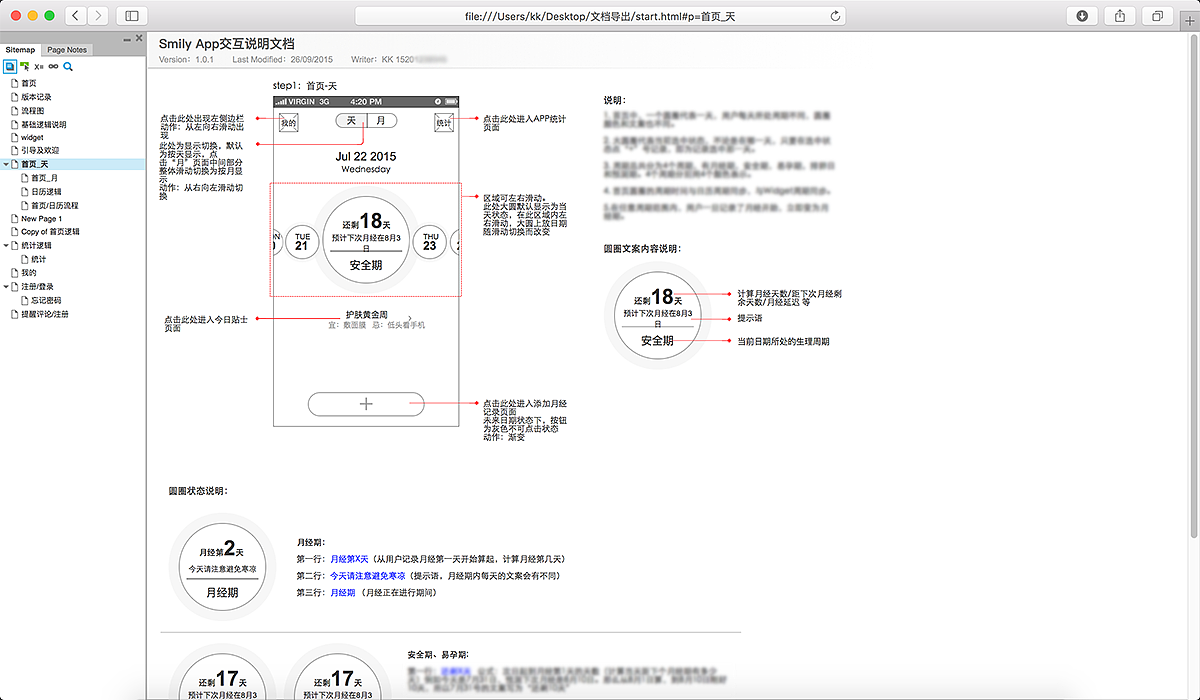
Task: Open tab overview with the tabs icon
Action: click(x=1157, y=15)
